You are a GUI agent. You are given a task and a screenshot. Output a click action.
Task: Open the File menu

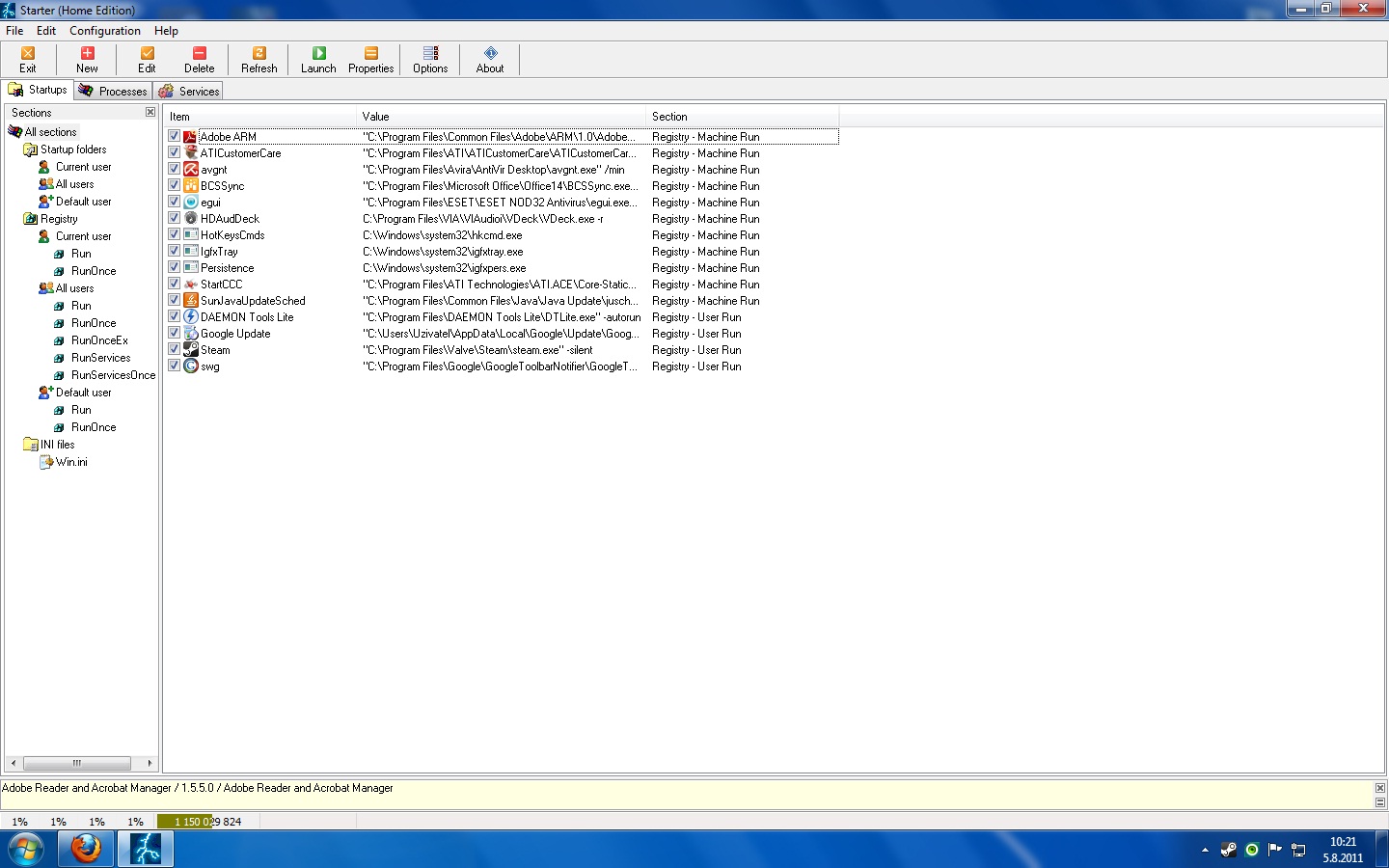pos(14,31)
